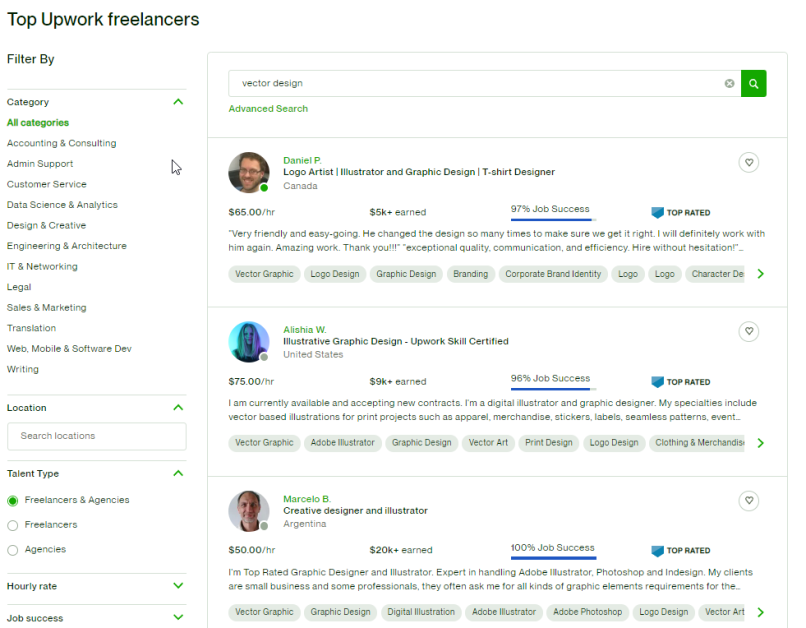
Task: Expand the Hourly rate filter
Action: (x=178, y=586)
